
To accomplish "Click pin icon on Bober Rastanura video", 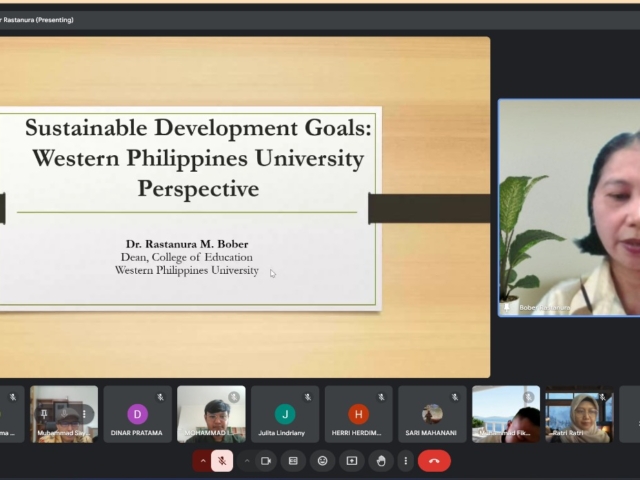I will click(x=507, y=307).
